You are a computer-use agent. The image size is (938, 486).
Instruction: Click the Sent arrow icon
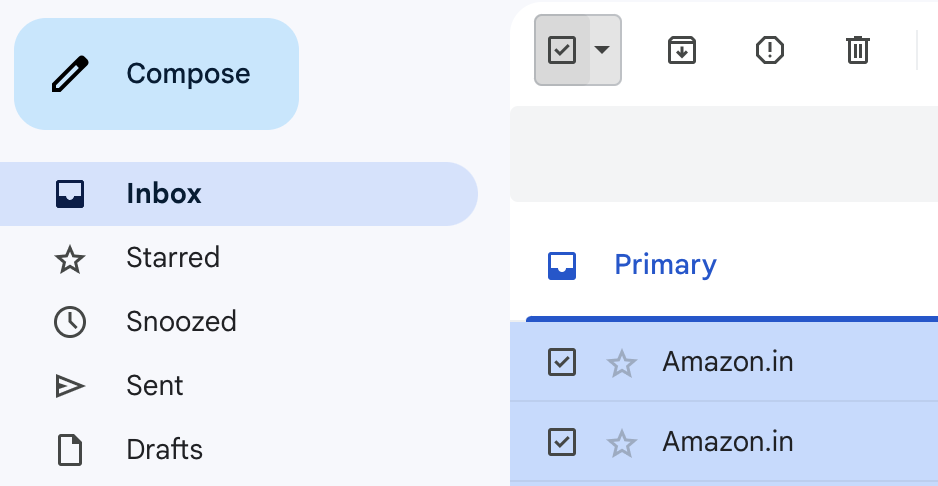(70, 386)
